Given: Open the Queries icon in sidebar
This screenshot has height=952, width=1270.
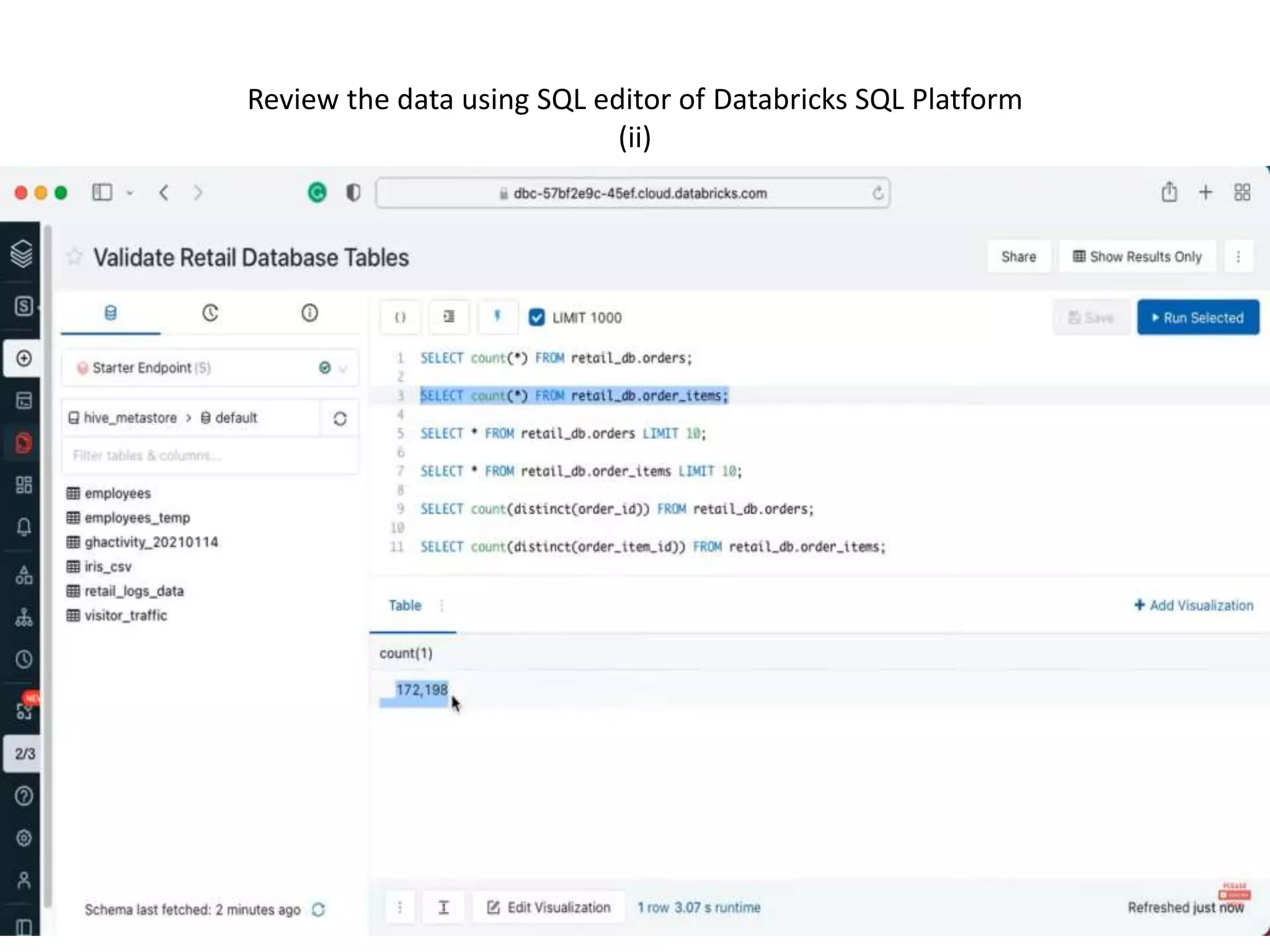Looking at the screenshot, I should pos(24,400).
